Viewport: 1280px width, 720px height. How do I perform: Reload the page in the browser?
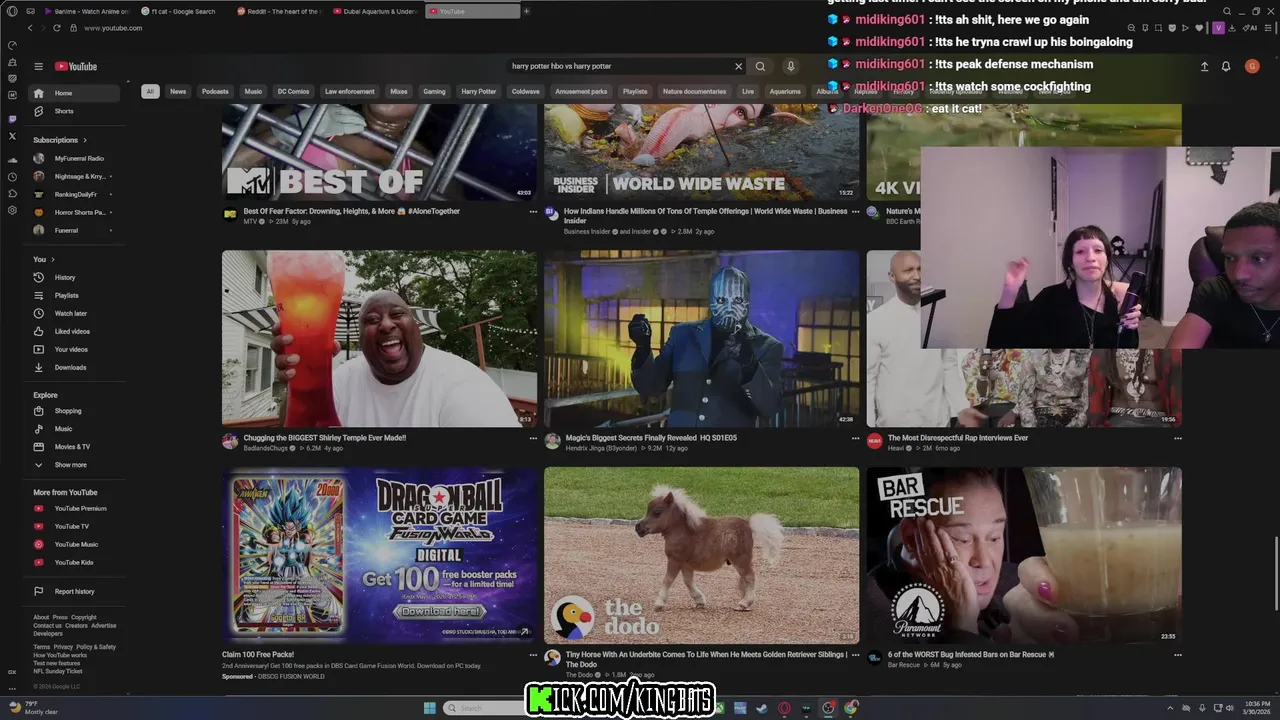click(x=56, y=28)
